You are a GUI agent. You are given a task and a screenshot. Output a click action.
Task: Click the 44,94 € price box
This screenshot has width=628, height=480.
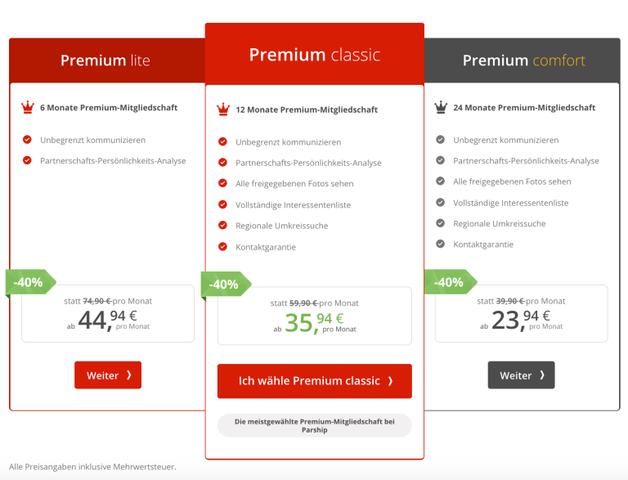coord(107,313)
